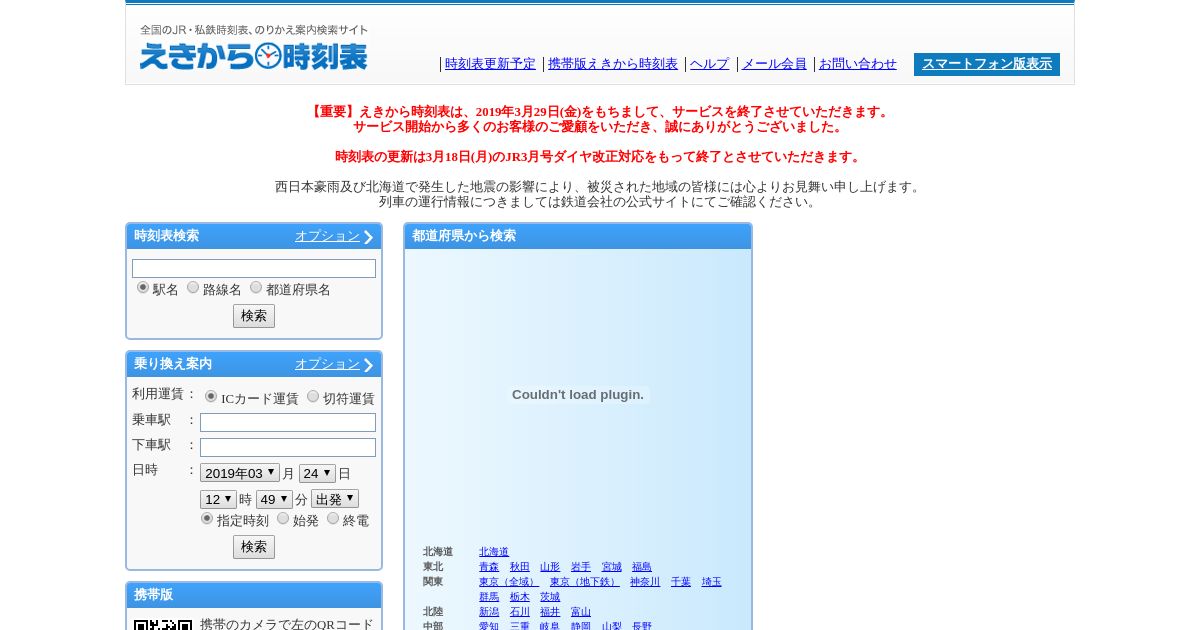This screenshot has width=1200, height=630.
Task: Open the 栃木 prefecture link
Action: pos(520,597)
